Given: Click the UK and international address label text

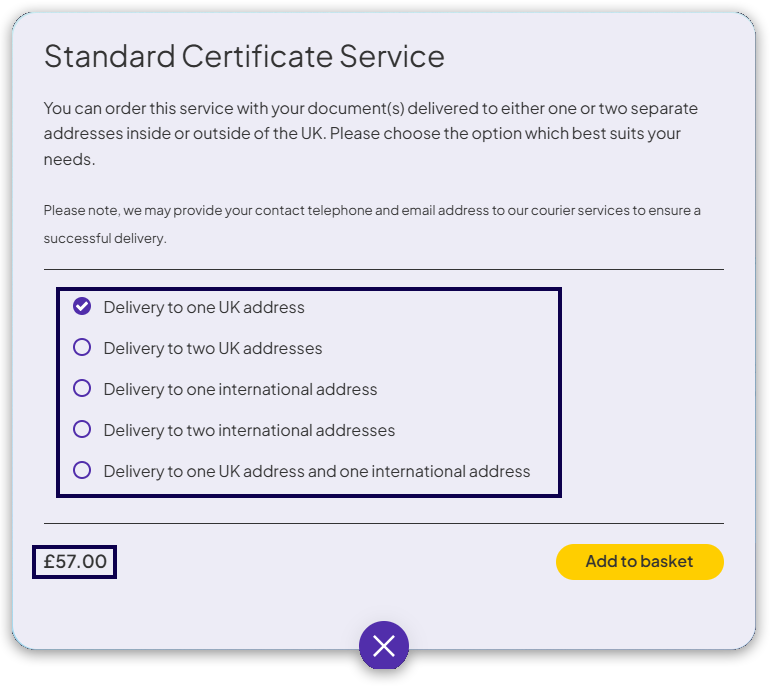Looking at the screenshot, I should tap(317, 471).
